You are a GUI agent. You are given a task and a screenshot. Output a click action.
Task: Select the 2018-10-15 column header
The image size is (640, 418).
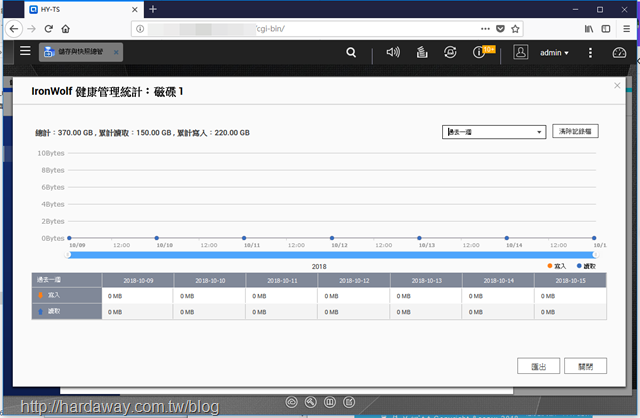click(570, 280)
